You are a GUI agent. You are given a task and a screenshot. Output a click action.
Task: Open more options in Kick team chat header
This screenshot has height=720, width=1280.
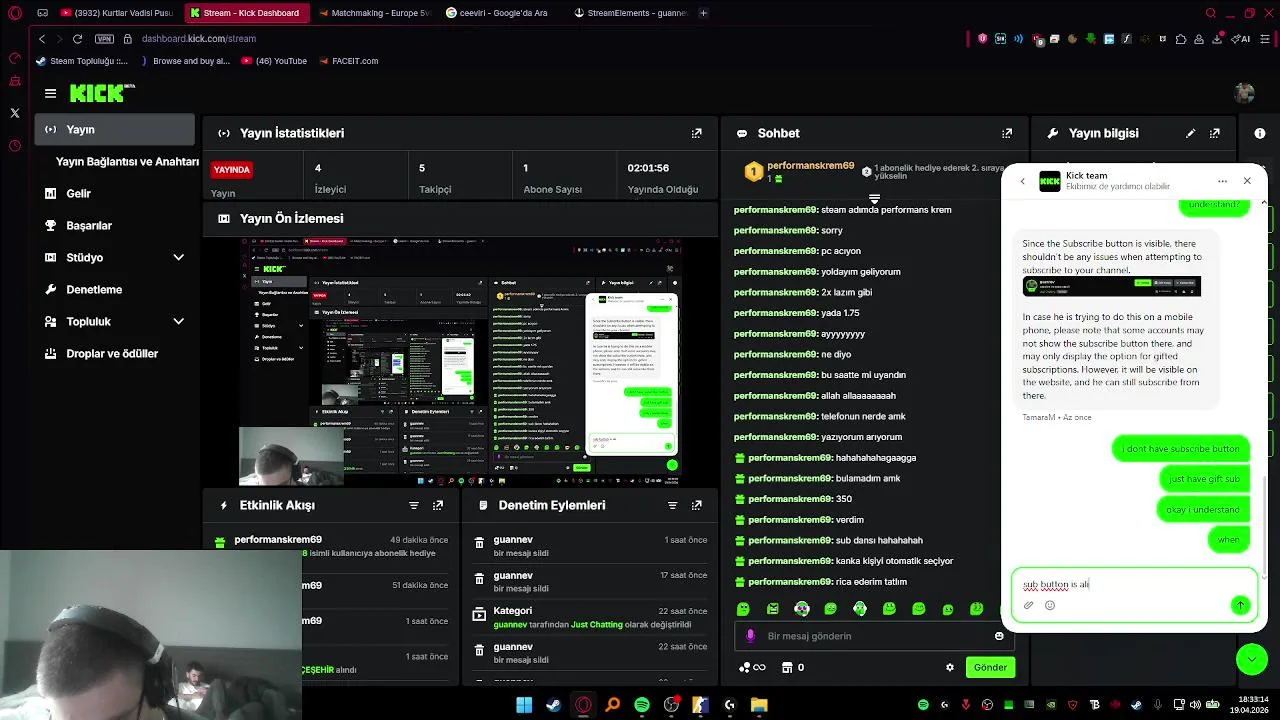[x=1222, y=181]
